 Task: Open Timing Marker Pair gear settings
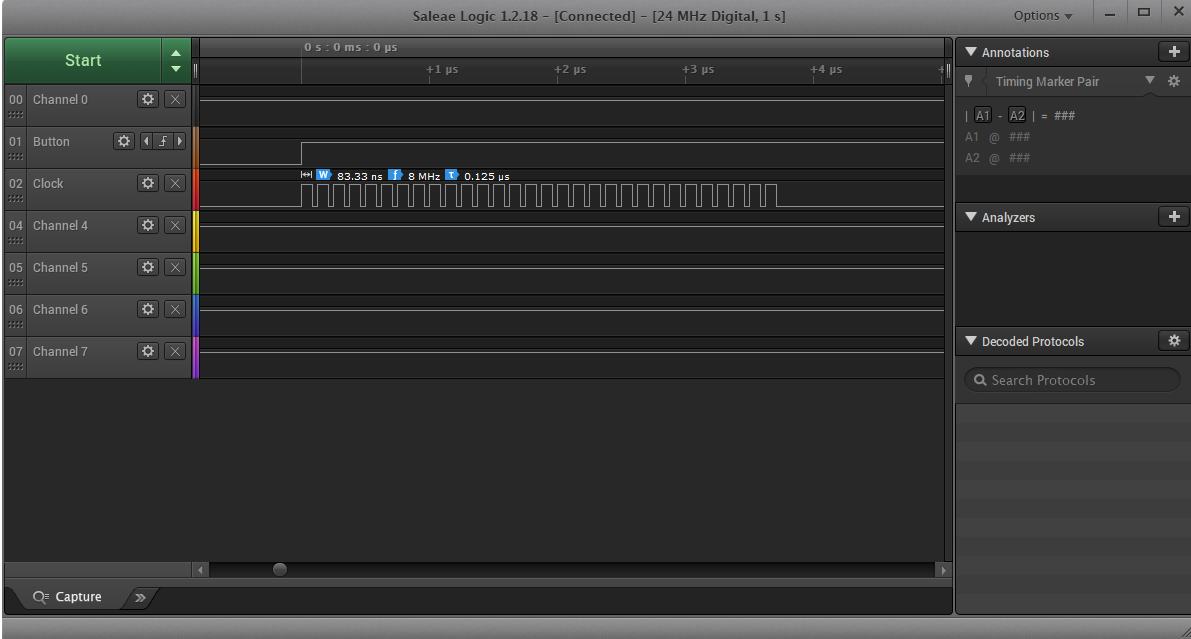[x=1173, y=82]
